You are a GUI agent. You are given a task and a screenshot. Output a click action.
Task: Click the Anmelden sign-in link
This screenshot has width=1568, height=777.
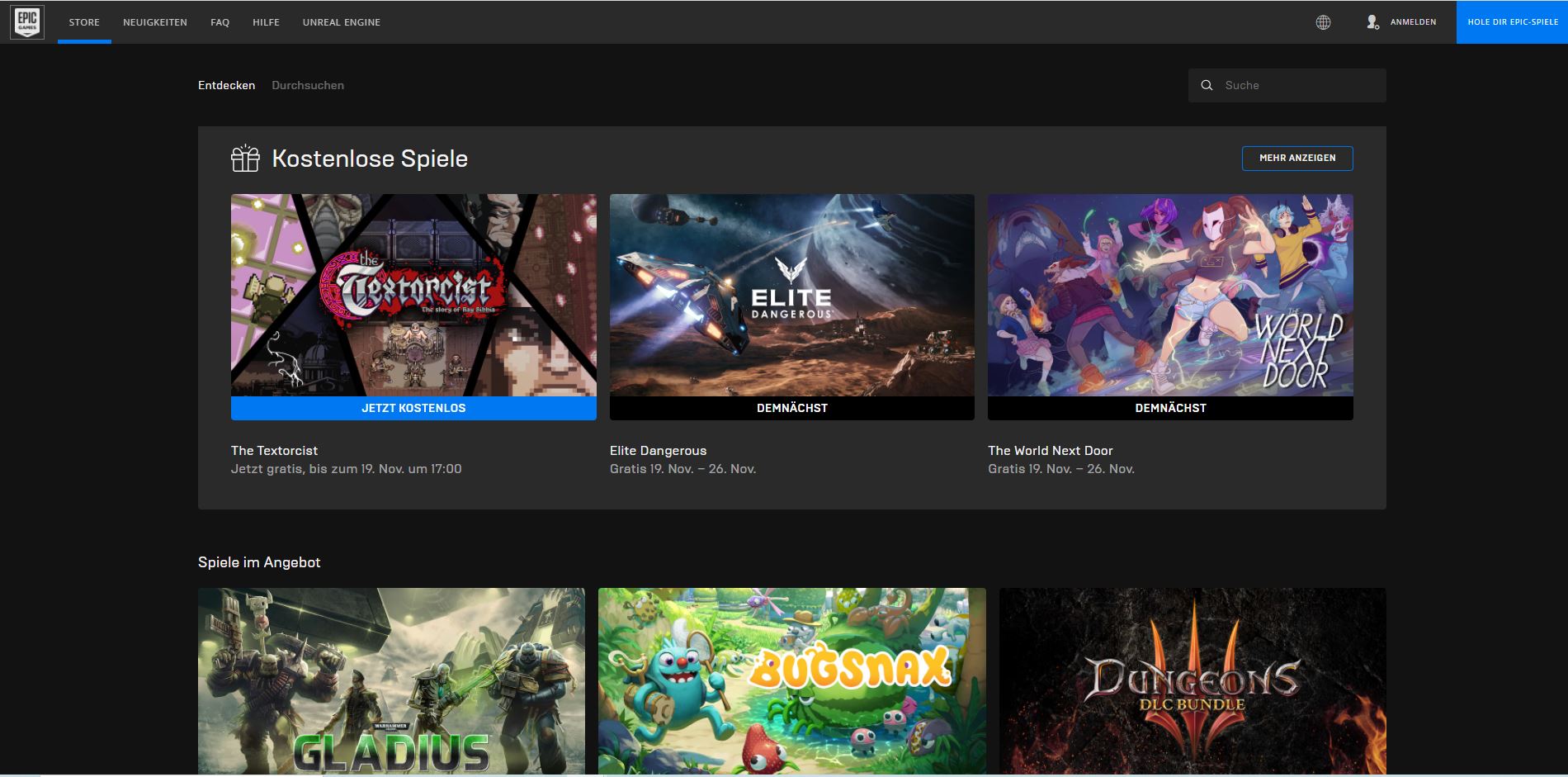[1413, 22]
